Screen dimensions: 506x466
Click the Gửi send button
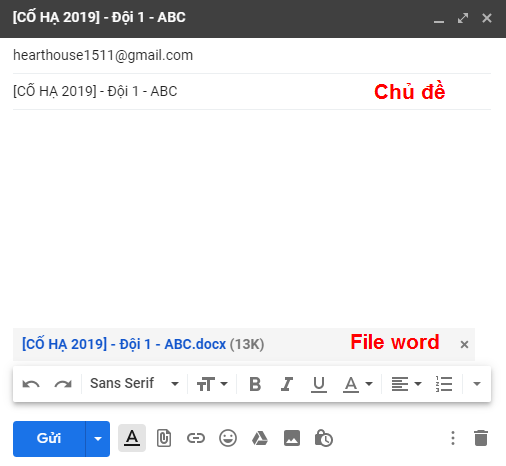click(49, 439)
